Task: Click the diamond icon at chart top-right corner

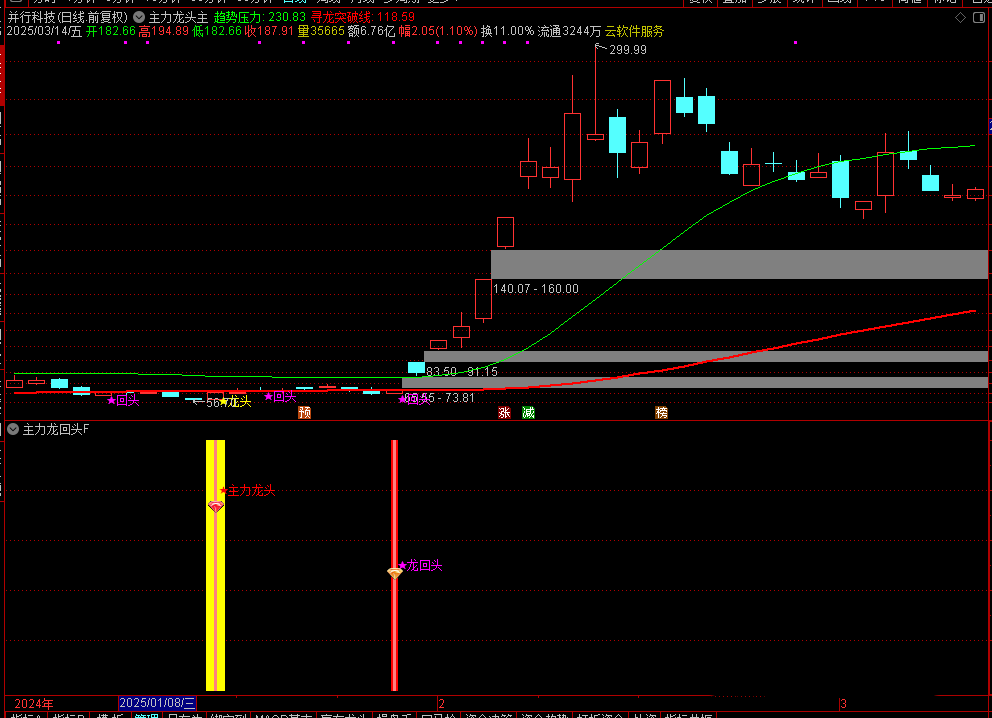Action: coord(961,17)
